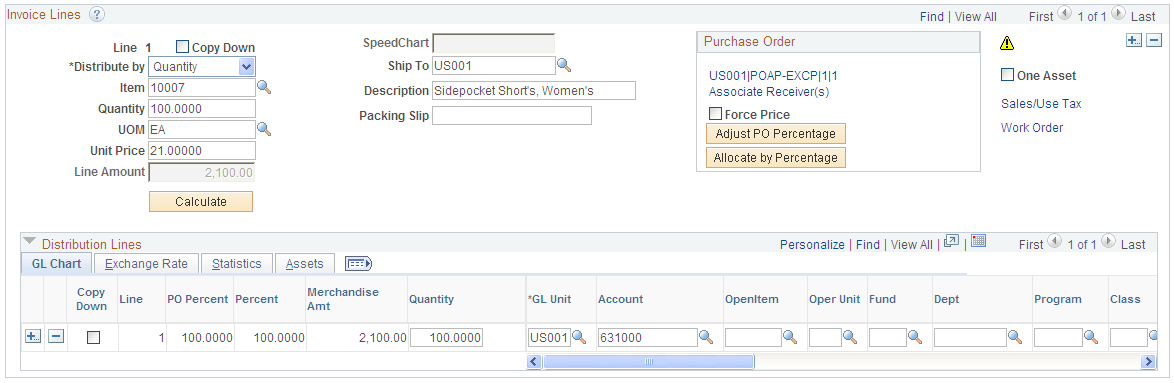
Task: Open Fund lookup magnifier
Action: (x=915, y=337)
